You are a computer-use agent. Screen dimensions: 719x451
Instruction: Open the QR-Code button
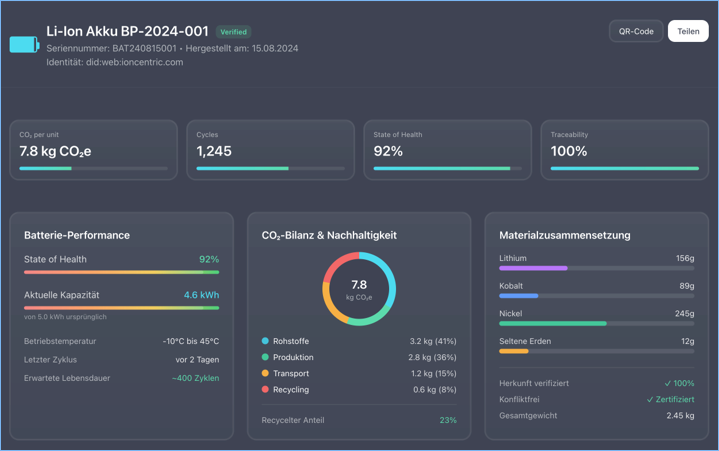point(636,31)
